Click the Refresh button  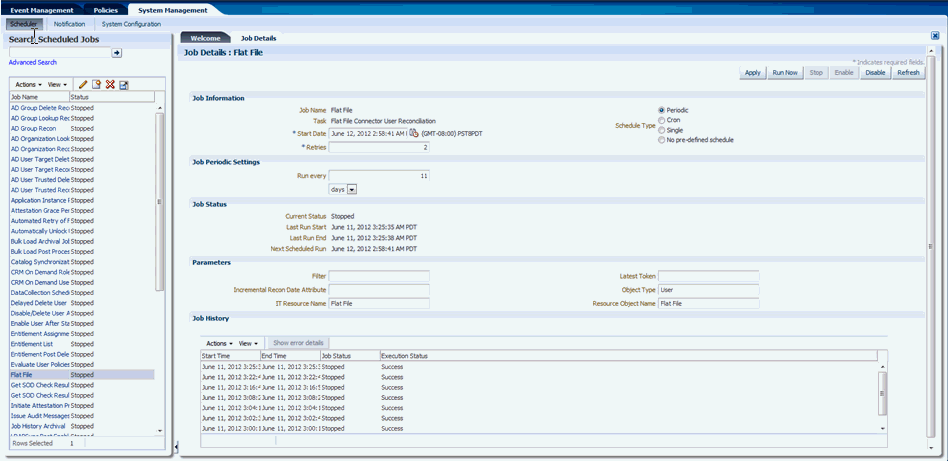(x=908, y=73)
